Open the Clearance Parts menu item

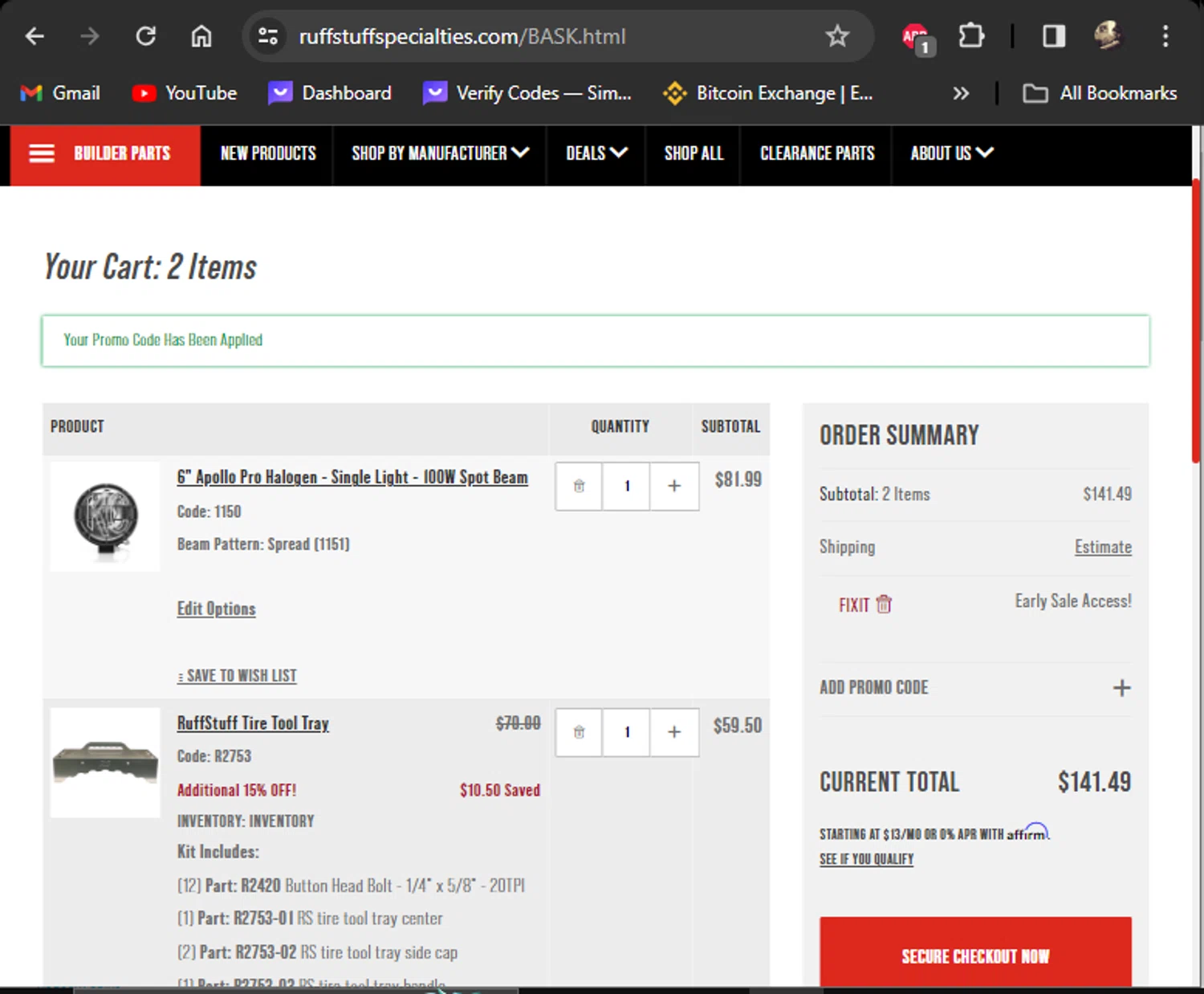[x=817, y=153]
